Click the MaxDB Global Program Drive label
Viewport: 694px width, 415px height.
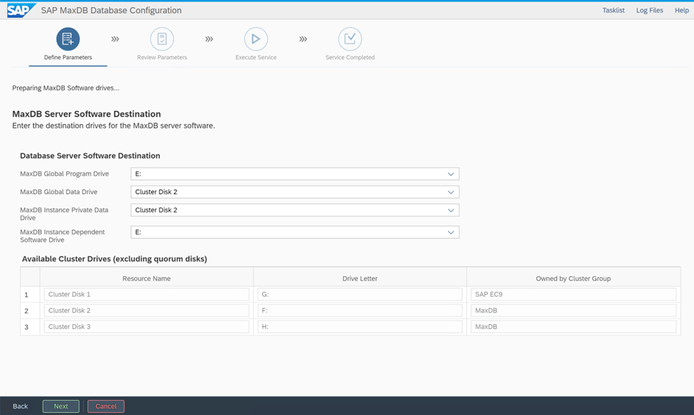pyautogui.click(x=64, y=174)
